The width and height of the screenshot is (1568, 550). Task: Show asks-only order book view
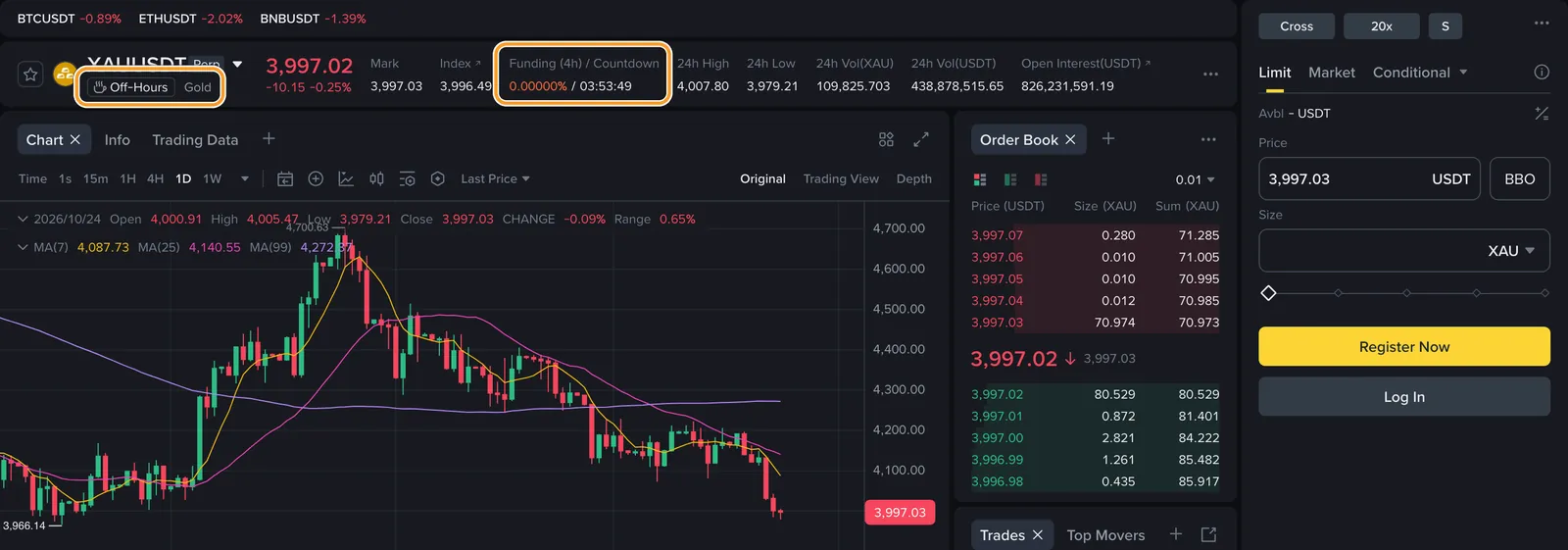1041,179
